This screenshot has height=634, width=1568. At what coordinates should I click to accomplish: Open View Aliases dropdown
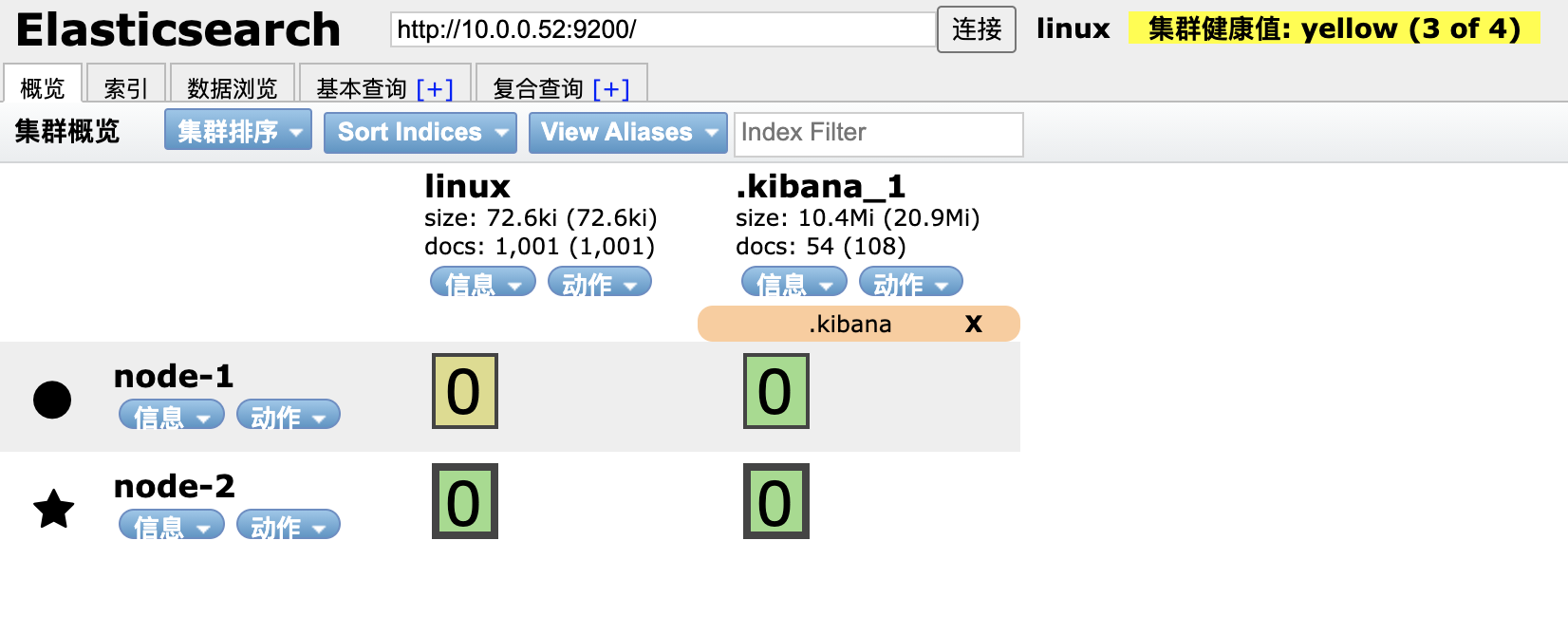pos(627,132)
